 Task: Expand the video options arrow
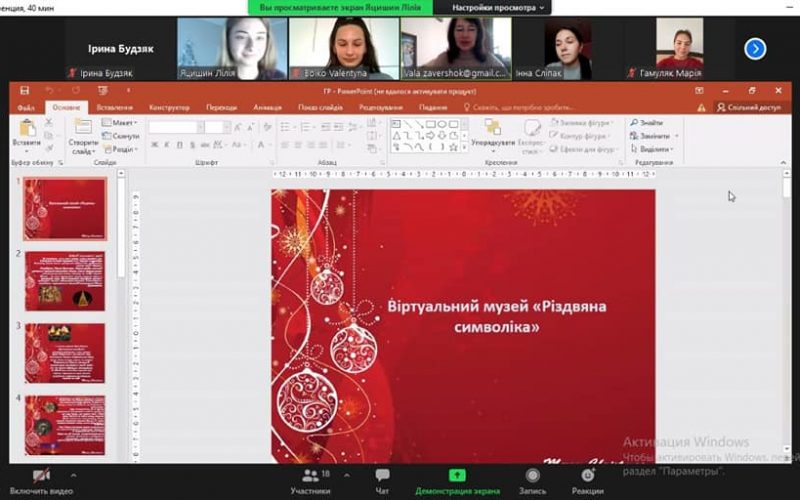tap(72, 475)
